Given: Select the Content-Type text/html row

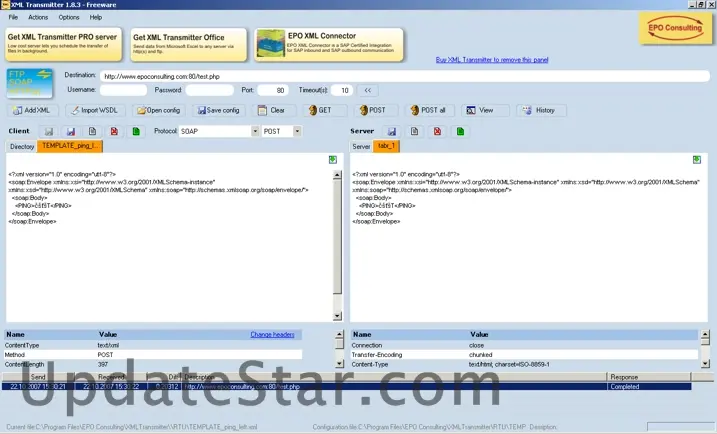Looking at the screenshot, I should click(x=524, y=364).
